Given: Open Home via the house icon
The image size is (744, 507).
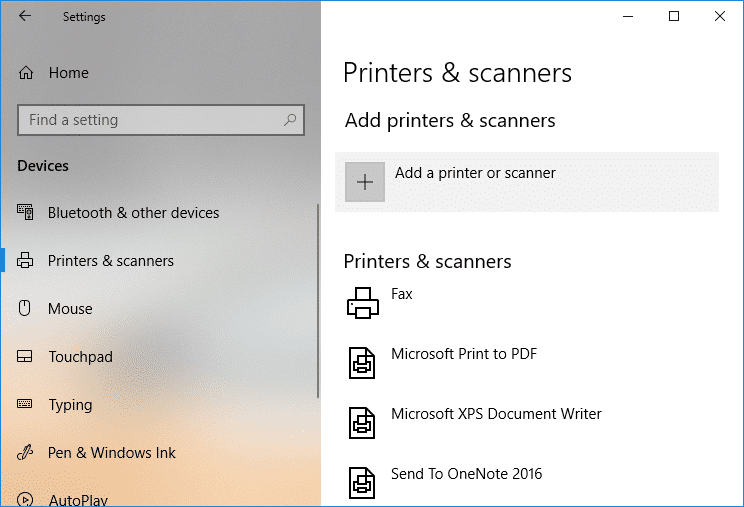Looking at the screenshot, I should pos(26,73).
